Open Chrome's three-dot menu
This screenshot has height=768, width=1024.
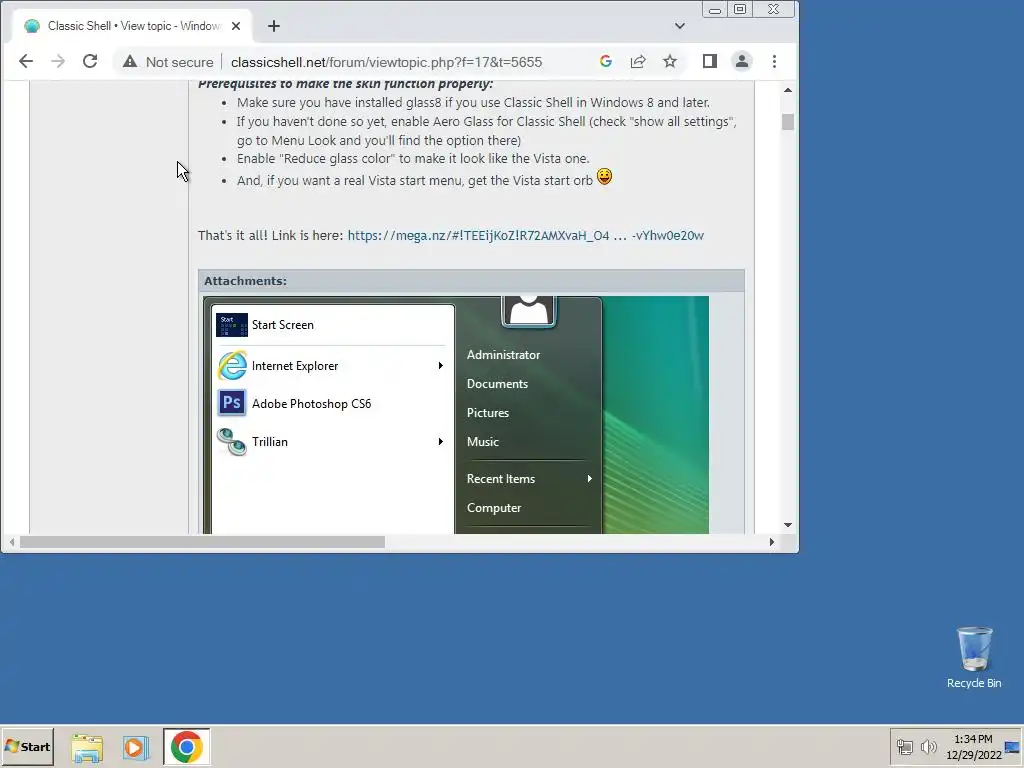click(775, 61)
